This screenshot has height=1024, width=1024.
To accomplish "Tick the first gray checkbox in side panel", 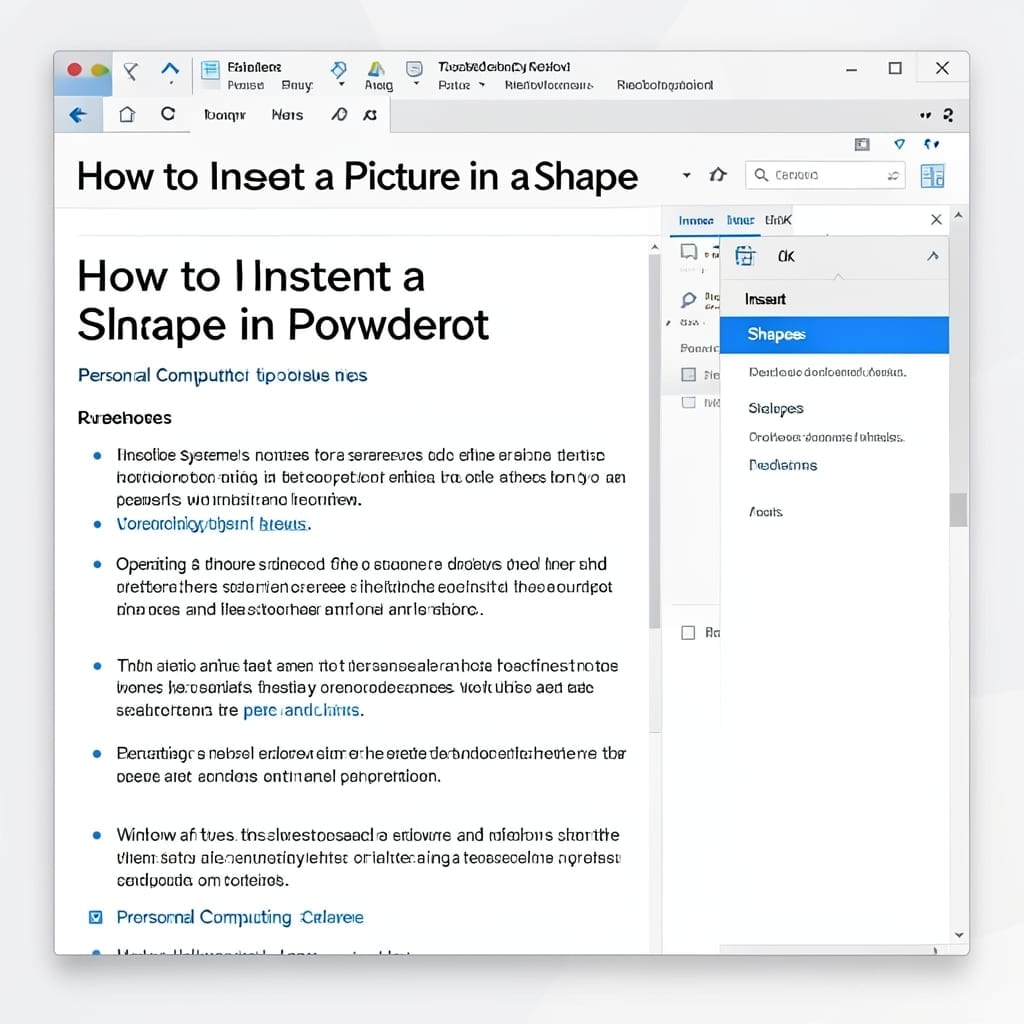I will [x=688, y=374].
